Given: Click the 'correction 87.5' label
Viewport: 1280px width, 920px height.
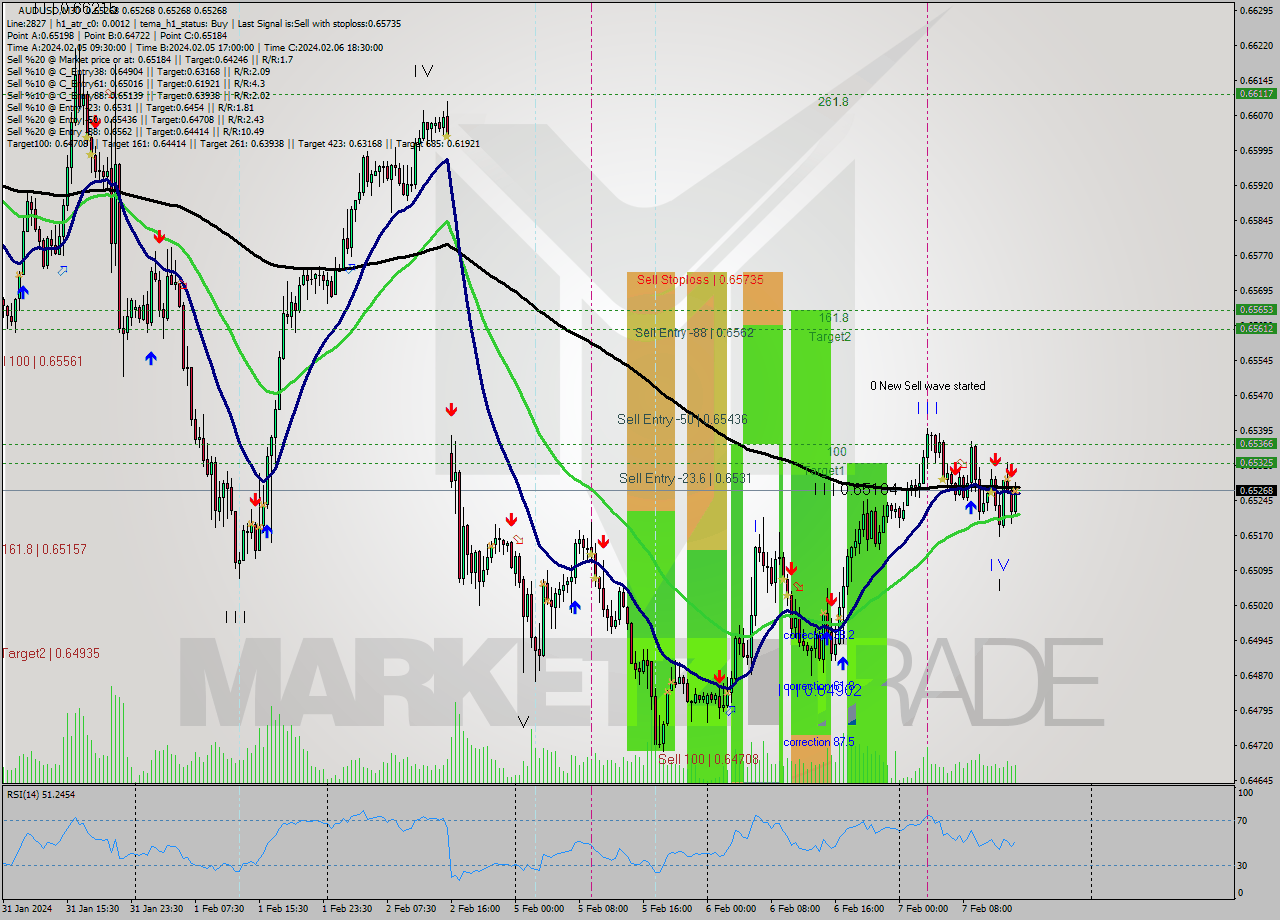Looking at the screenshot, I should click(818, 742).
